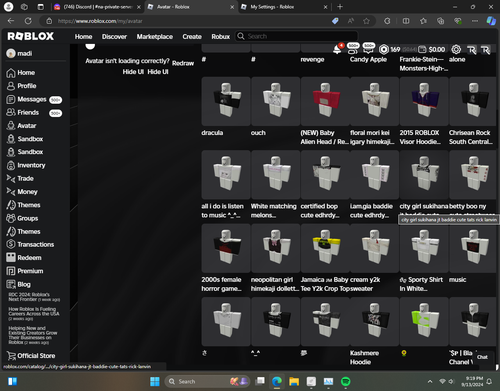Select the dracula shirt thumbnail

pyautogui.click(x=226, y=101)
